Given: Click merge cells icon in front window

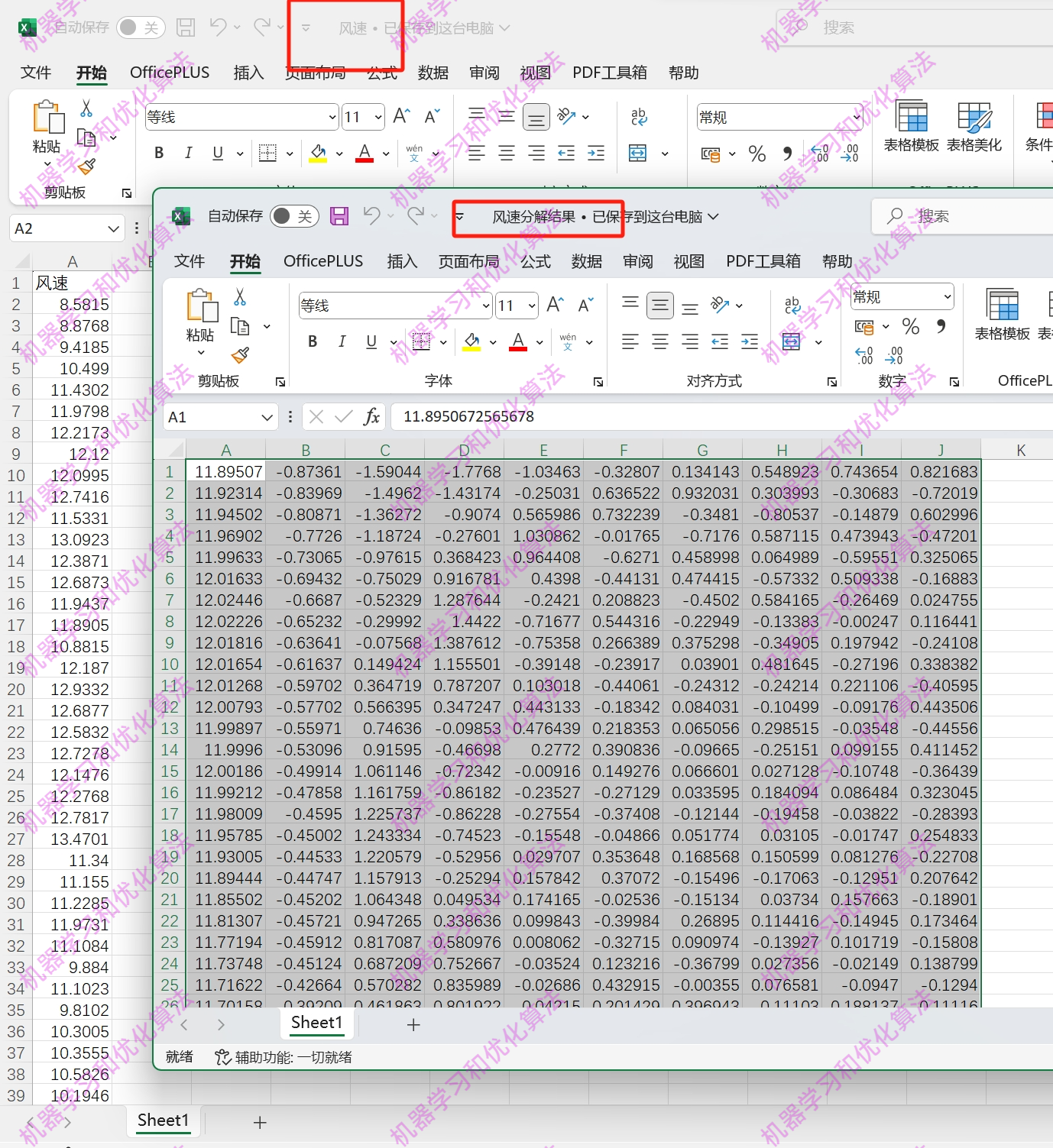Looking at the screenshot, I should pos(792,341).
